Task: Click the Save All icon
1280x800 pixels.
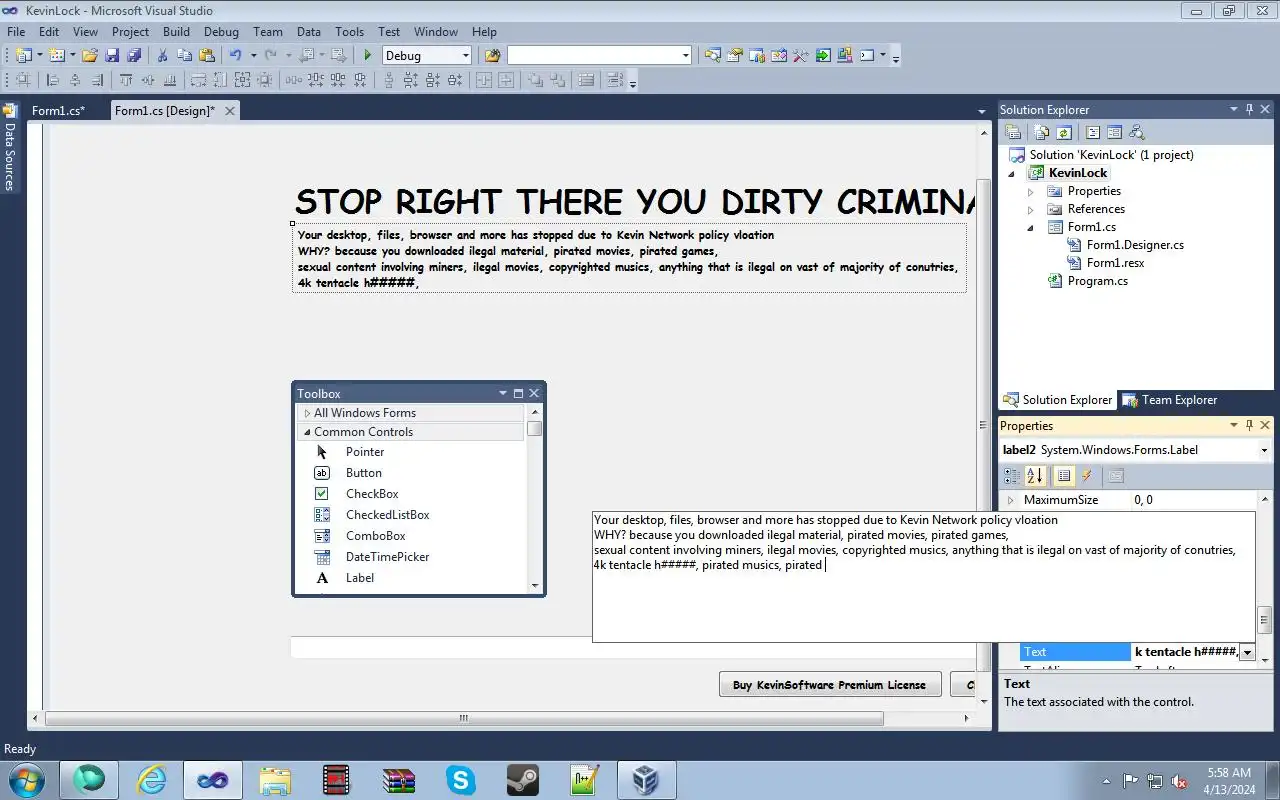Action: click(134, 55)
